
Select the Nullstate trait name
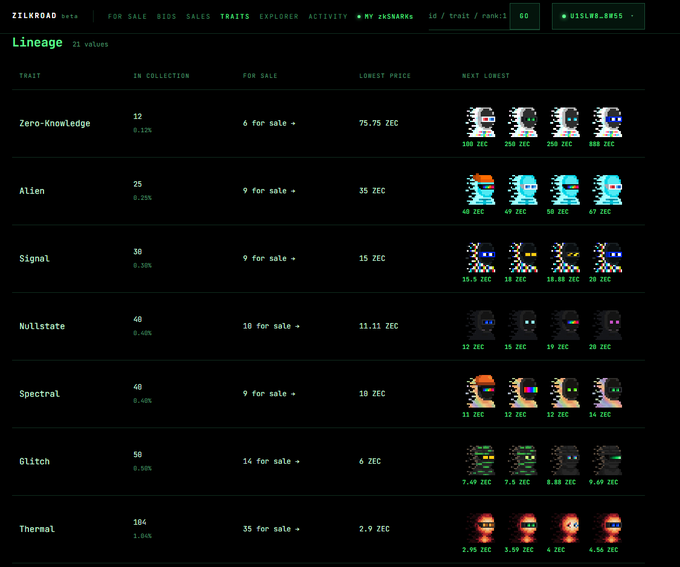[42, 326]
